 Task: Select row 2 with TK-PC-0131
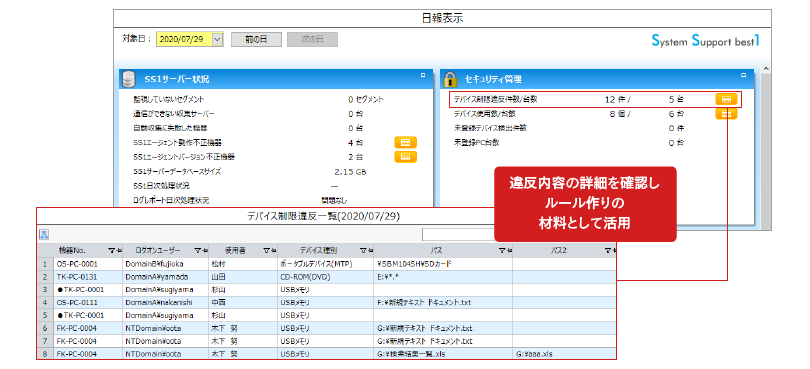[326, 276]
